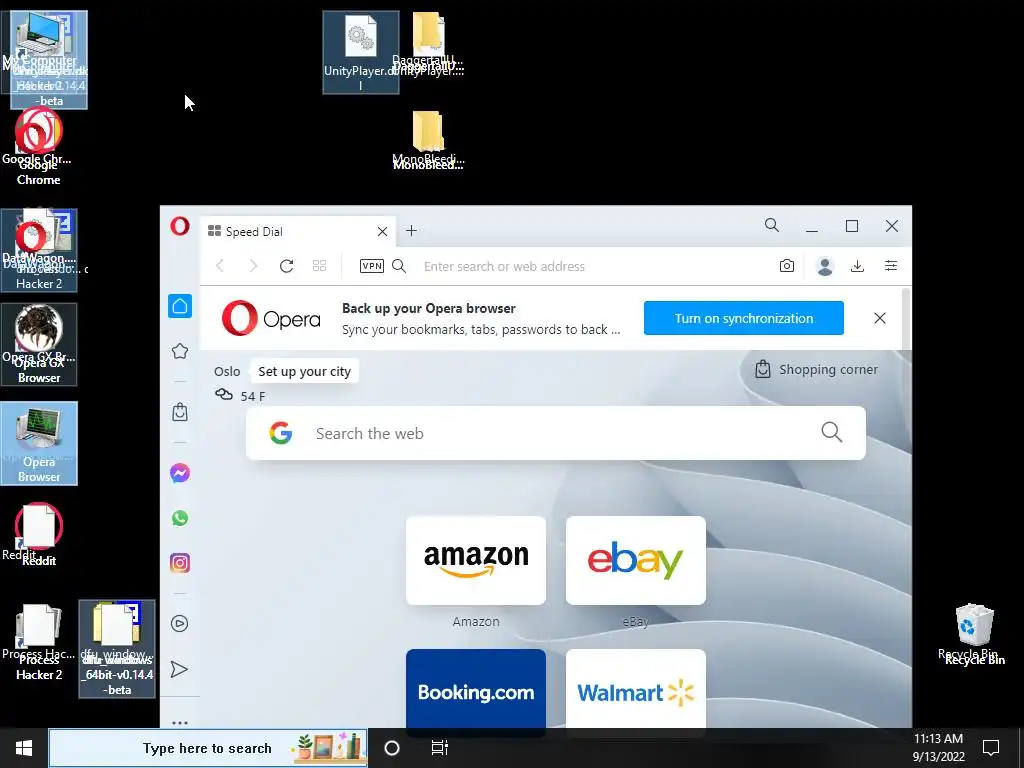Open sidebar setup three dots
This screenshot has width=1024, height=768.
180,723
